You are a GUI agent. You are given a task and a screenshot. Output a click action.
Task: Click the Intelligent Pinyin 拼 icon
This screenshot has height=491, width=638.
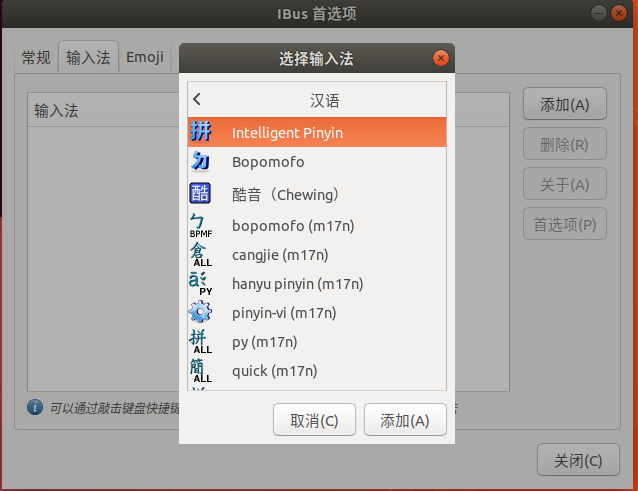[x=200, y=132]
